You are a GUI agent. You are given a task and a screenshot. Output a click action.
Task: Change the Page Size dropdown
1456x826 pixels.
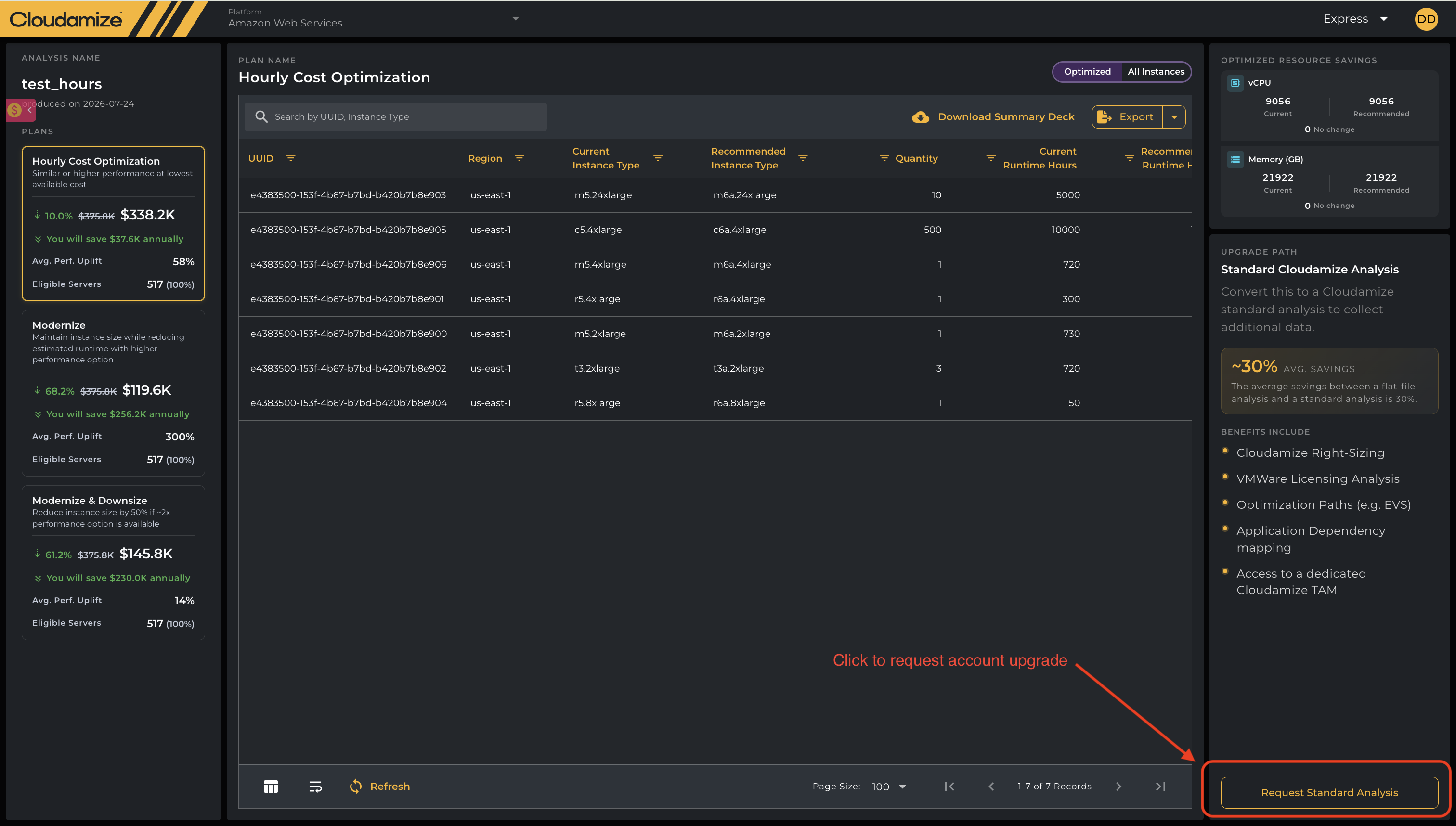[x=889, y=787]
